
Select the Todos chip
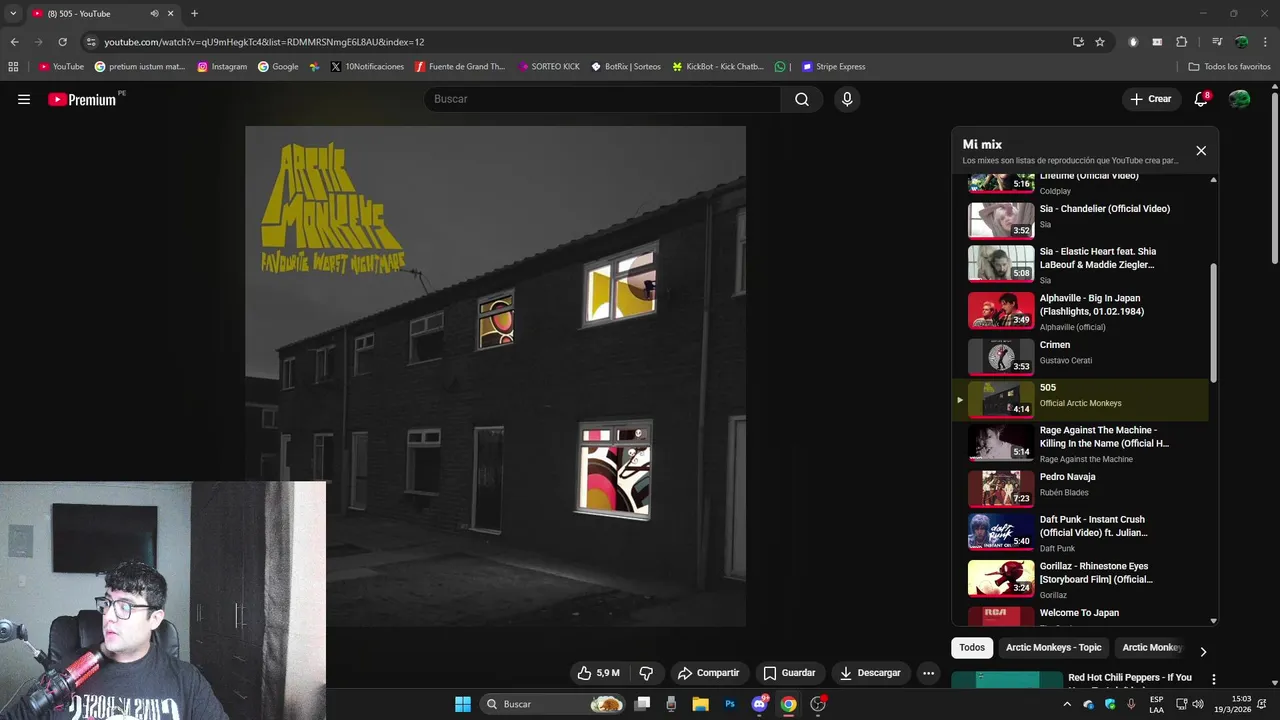pos(972,648)
